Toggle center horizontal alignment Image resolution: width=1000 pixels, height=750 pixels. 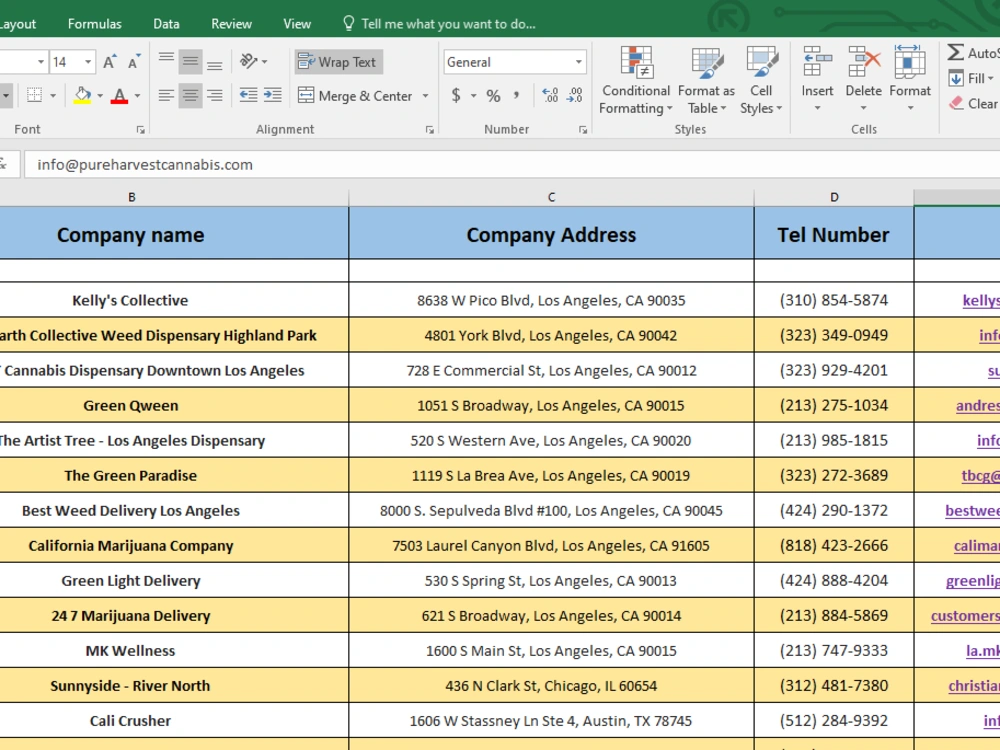coord(190,96)
